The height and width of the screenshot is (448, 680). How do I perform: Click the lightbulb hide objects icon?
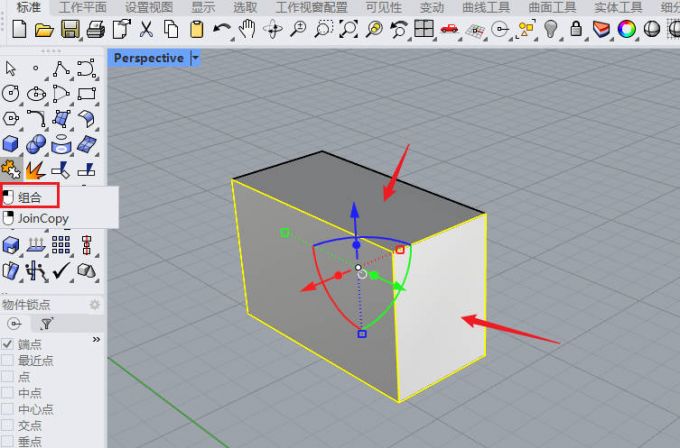click(550, 29)
